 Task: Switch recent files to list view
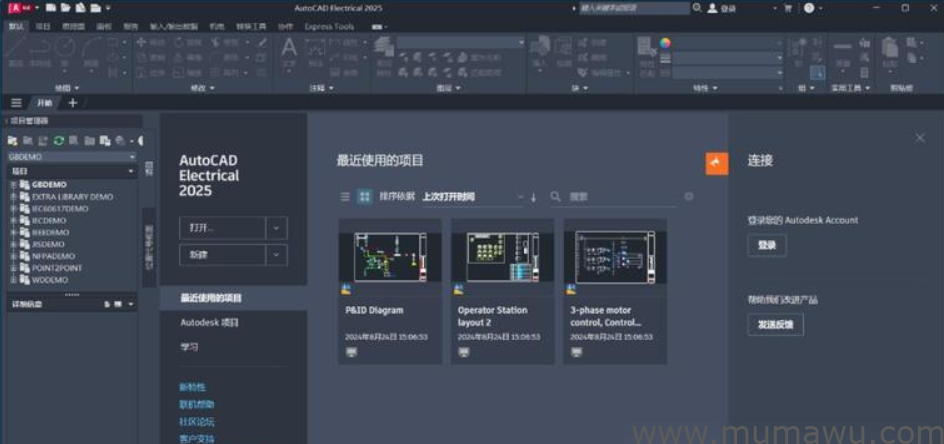345,196
